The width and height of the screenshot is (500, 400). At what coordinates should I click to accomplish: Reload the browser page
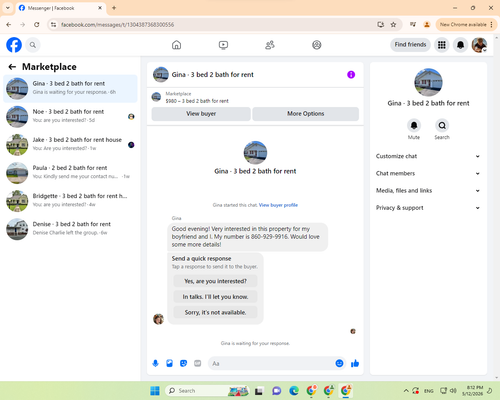click(37, 24)
